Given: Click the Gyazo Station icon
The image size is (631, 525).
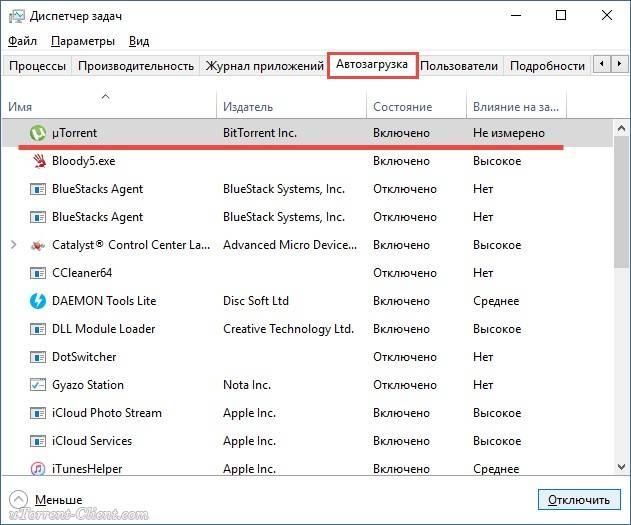Looking at the screenshot, I should [38, 385].
